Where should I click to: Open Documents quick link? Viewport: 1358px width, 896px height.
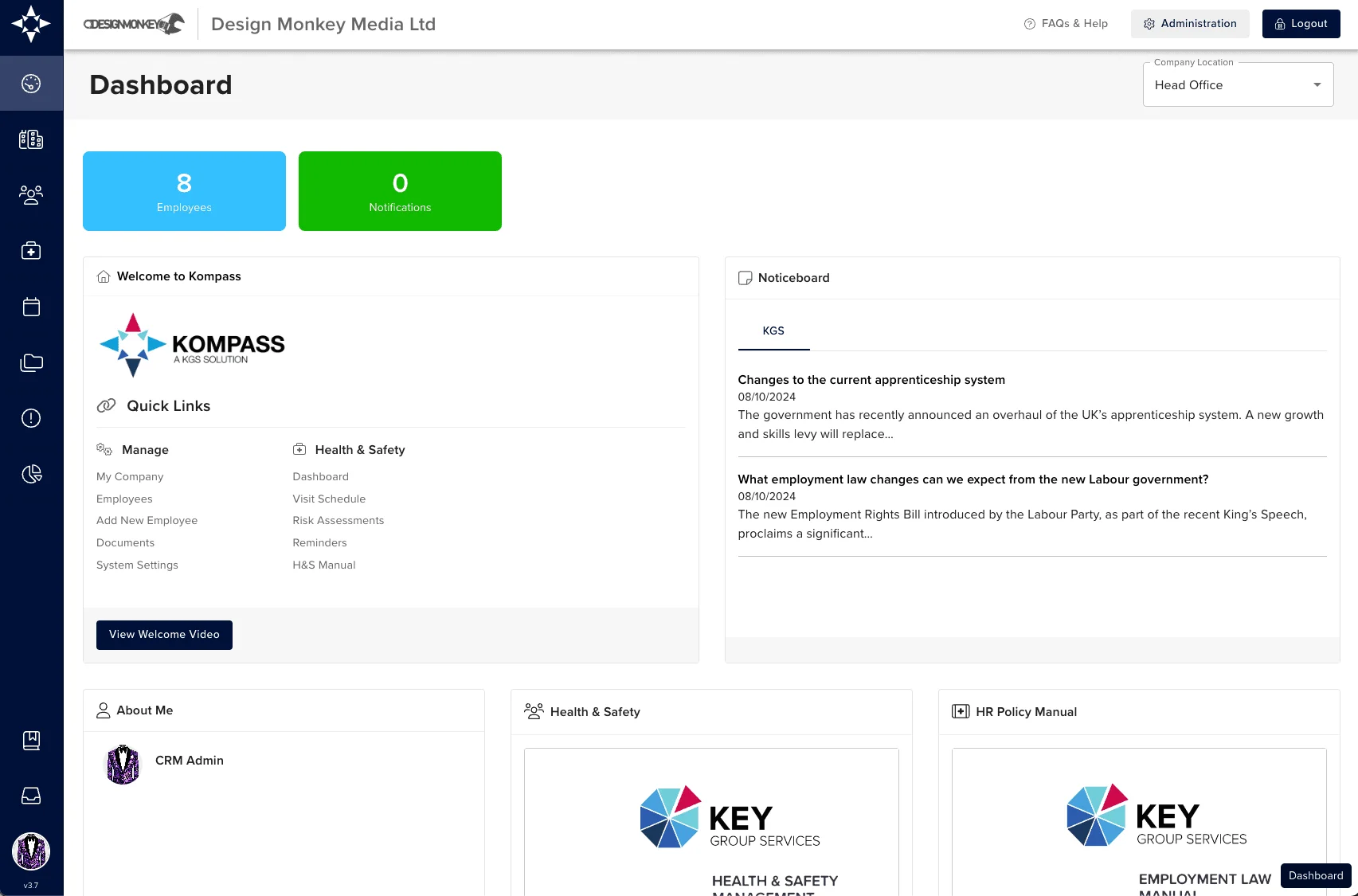pos(125,543)
